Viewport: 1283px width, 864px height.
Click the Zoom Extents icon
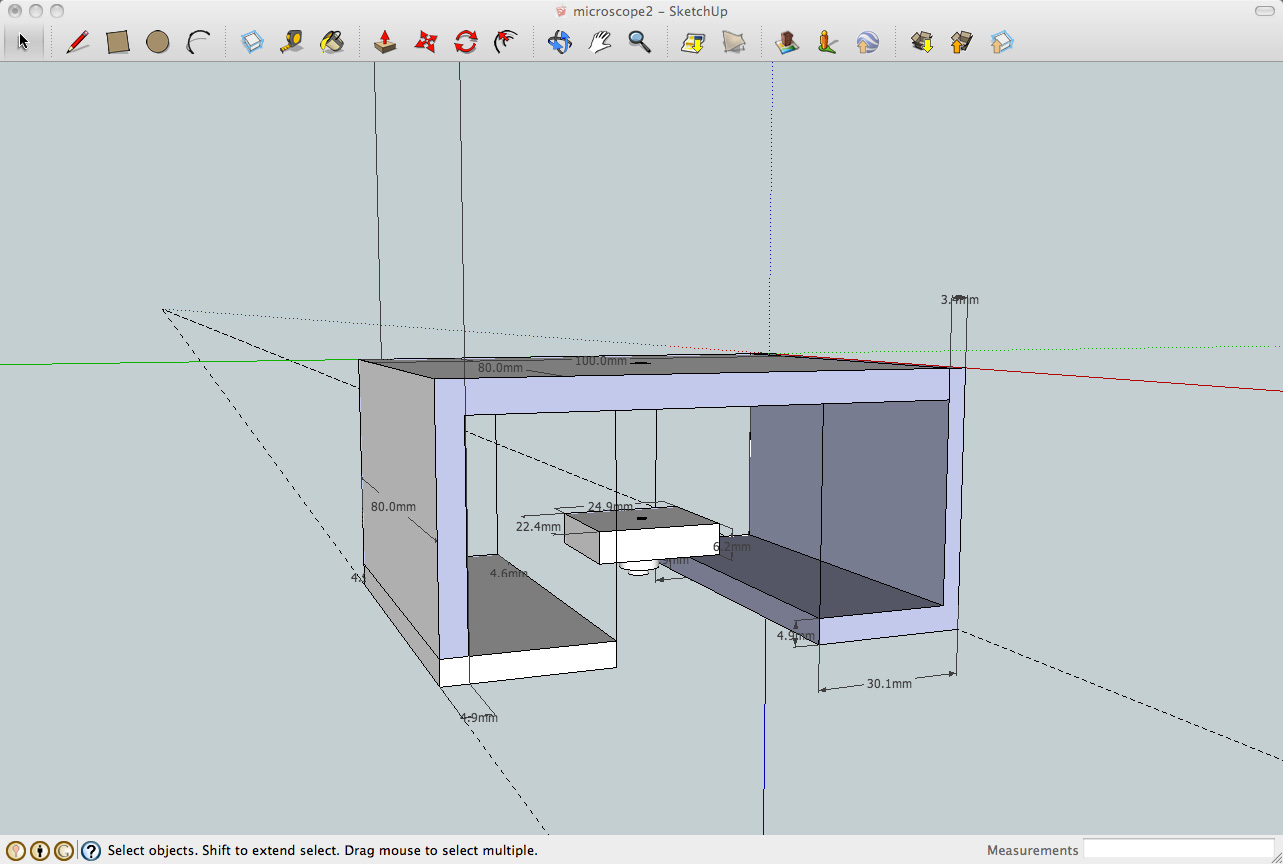pos(693,42)
